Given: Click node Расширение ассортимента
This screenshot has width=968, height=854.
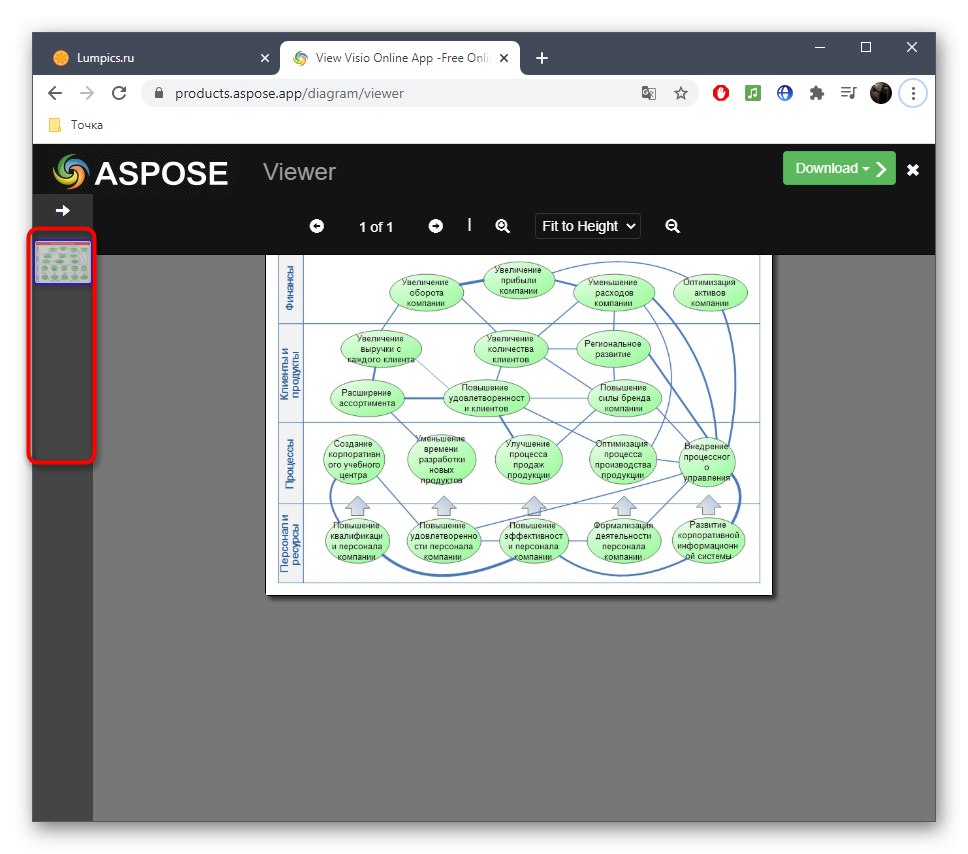Looking at the screenshot, I should click(367, 398).
